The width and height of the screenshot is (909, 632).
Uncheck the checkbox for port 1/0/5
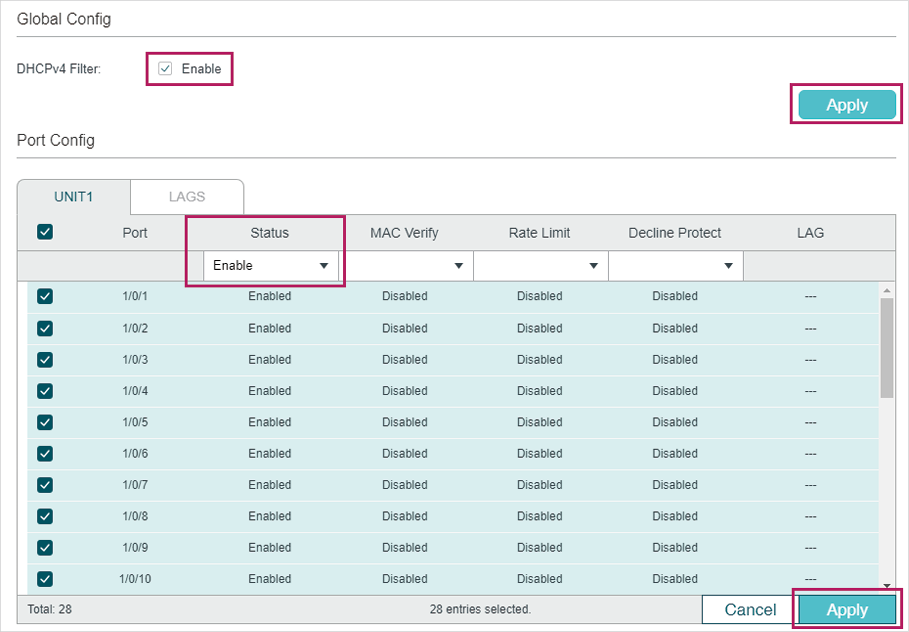(x=45, y=422)
